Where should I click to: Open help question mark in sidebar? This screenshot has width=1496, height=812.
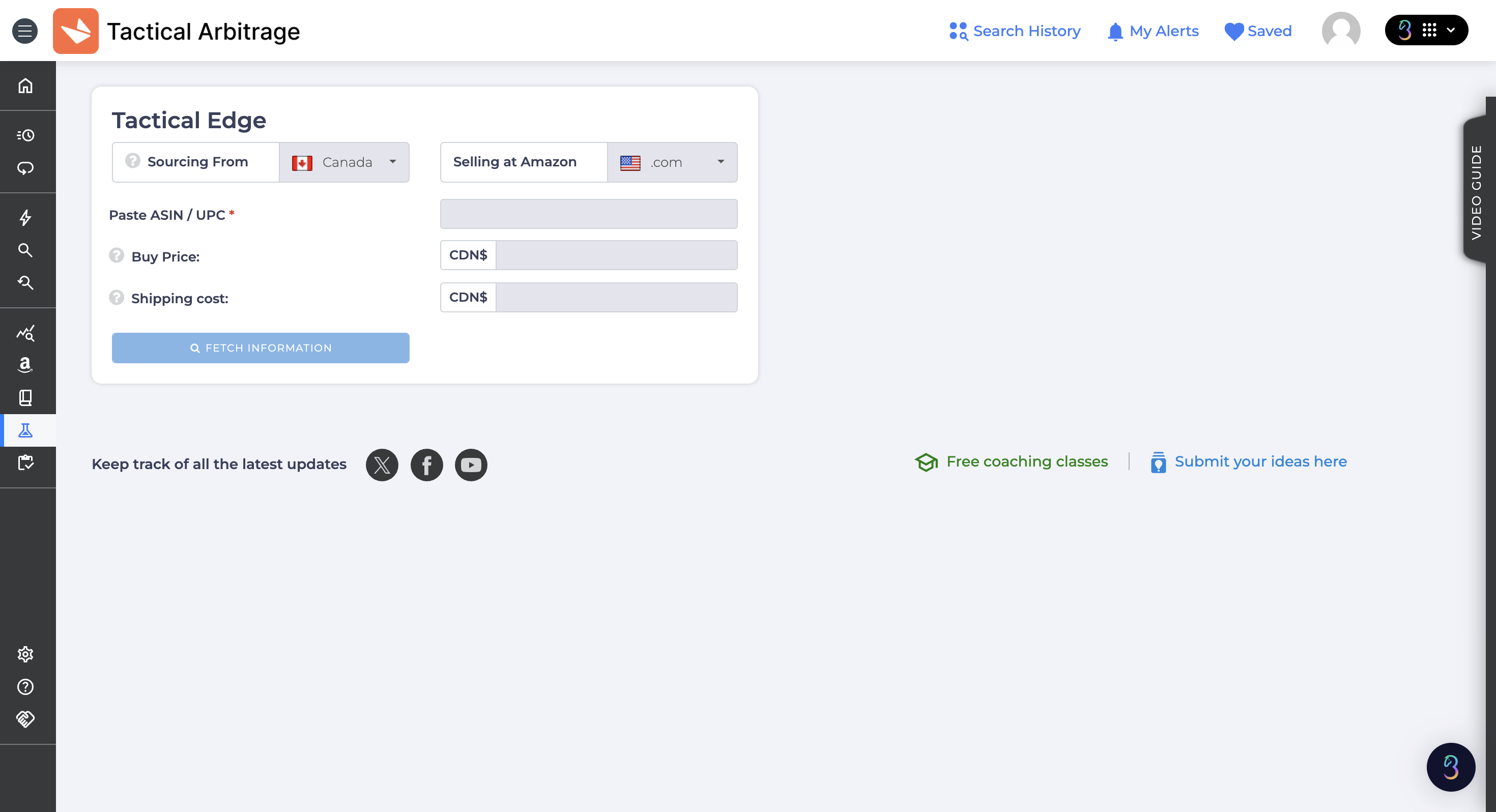pyautogui.click(x=25, y=687)
